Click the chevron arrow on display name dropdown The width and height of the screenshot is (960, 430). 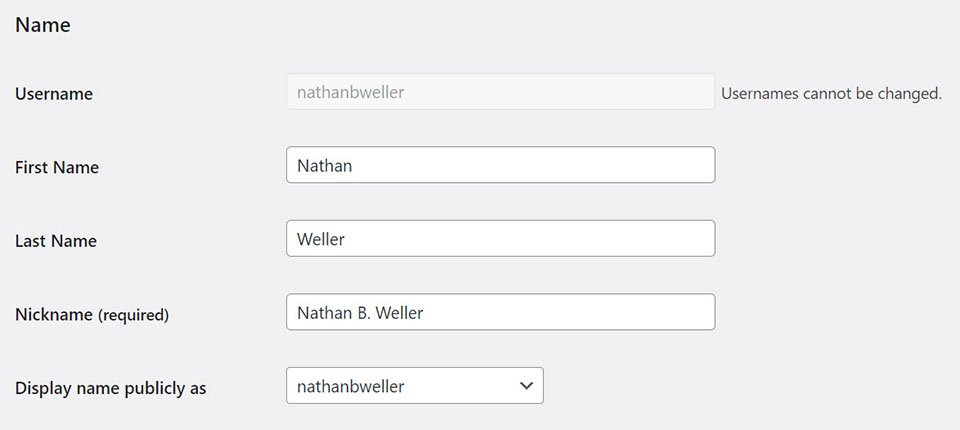526,386
